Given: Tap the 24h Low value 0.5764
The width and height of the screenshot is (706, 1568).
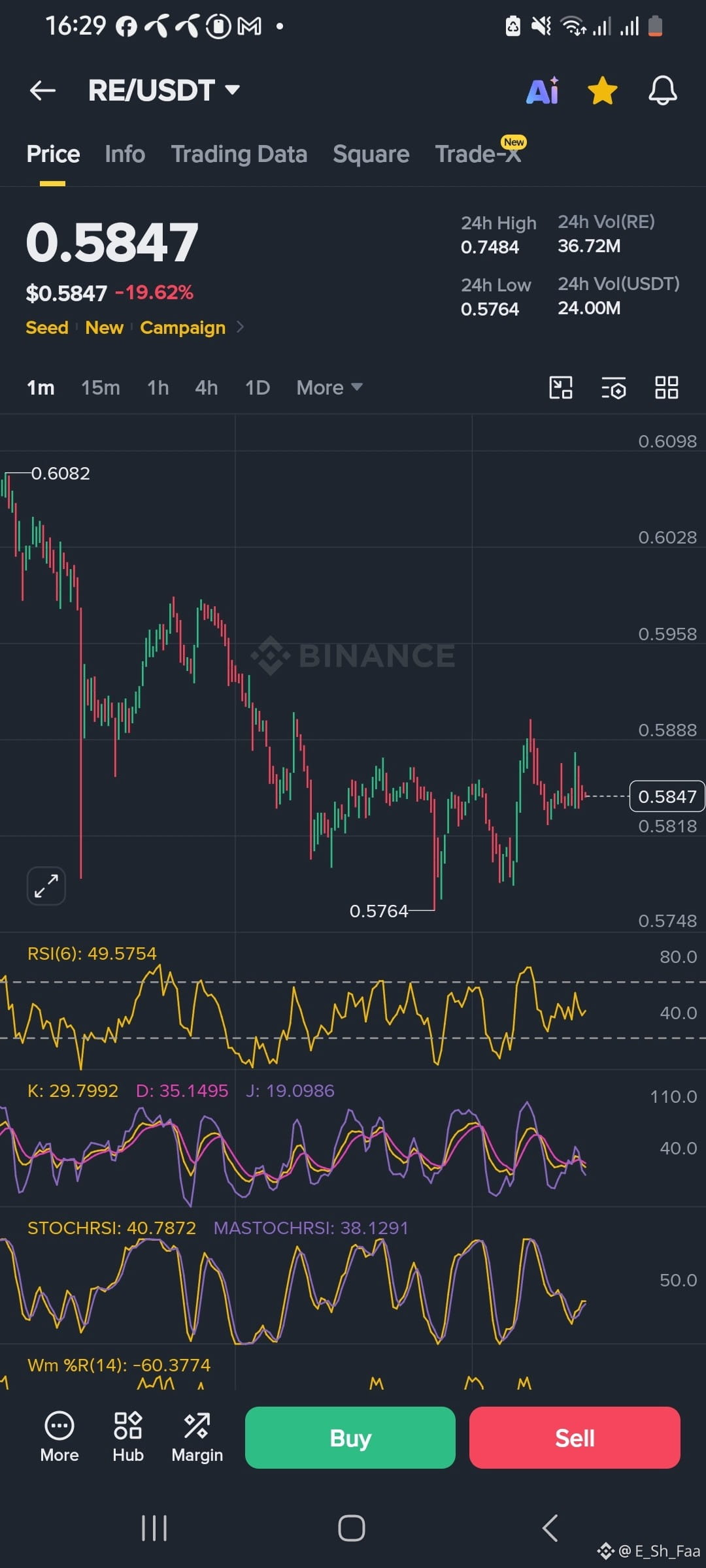Looking at the screenshot, I should click(x=490, y=309).
